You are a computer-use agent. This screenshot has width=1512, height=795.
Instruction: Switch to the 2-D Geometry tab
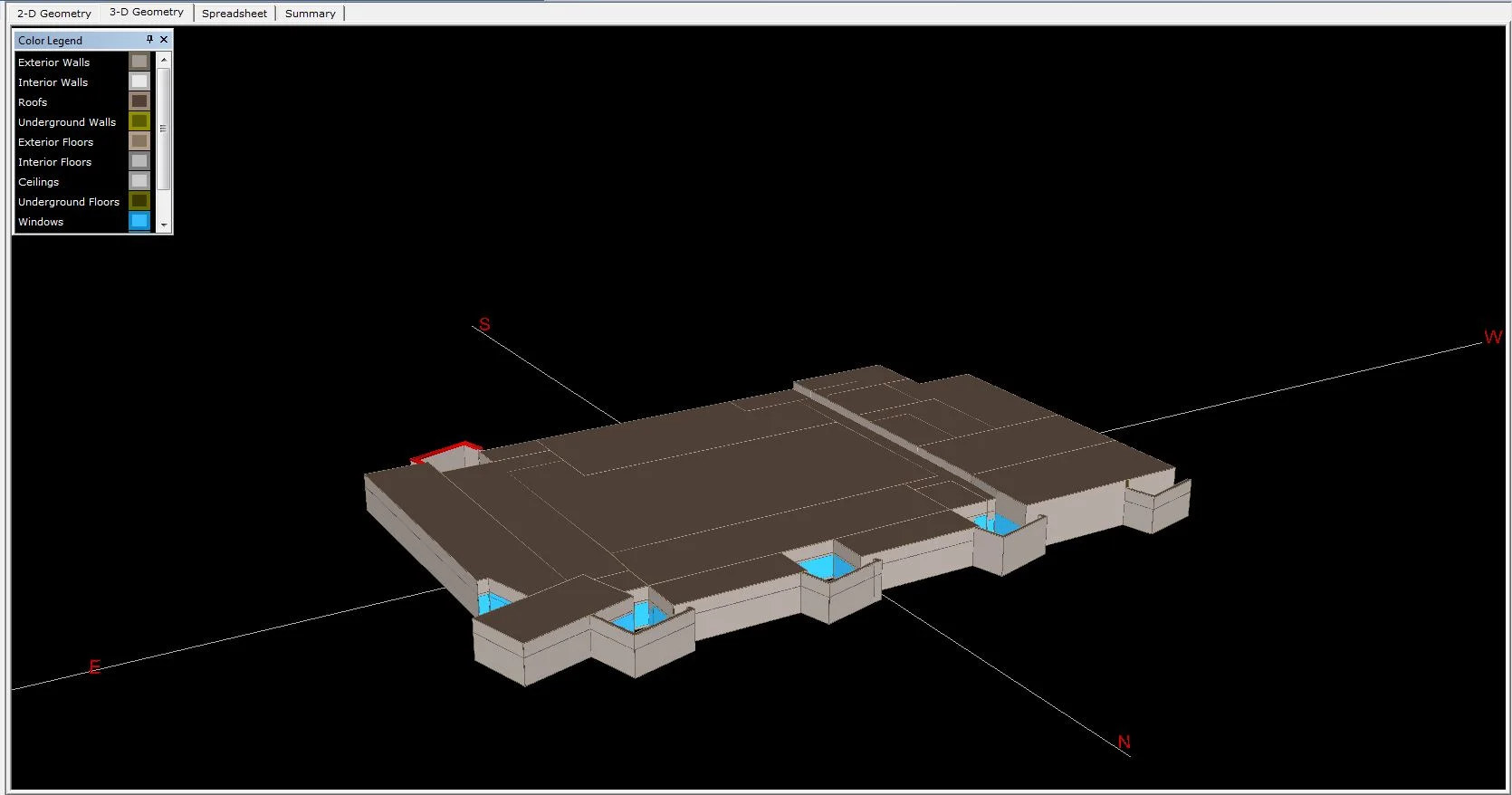54,14
